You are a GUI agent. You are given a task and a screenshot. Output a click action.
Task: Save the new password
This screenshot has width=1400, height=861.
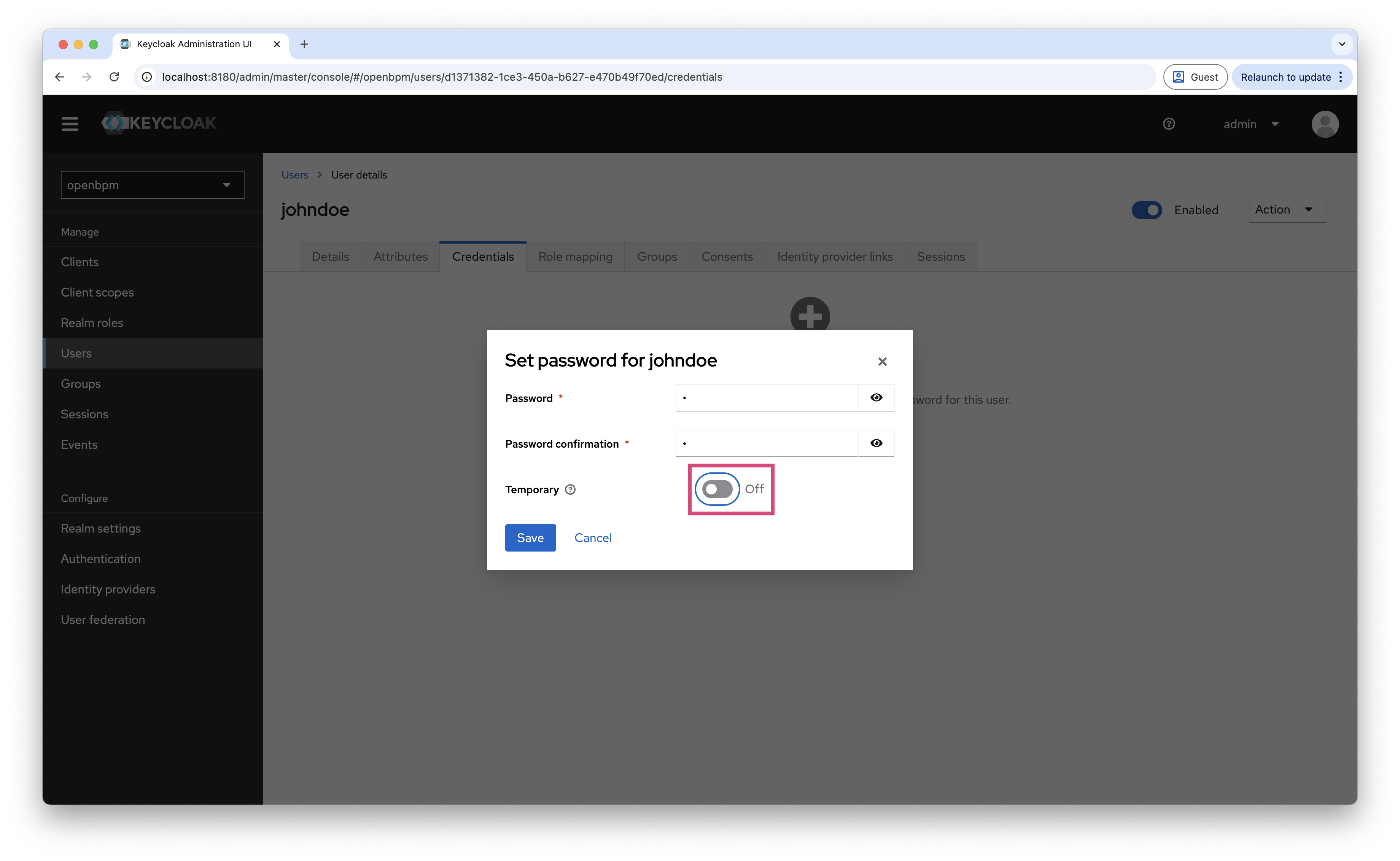(530, 537)
